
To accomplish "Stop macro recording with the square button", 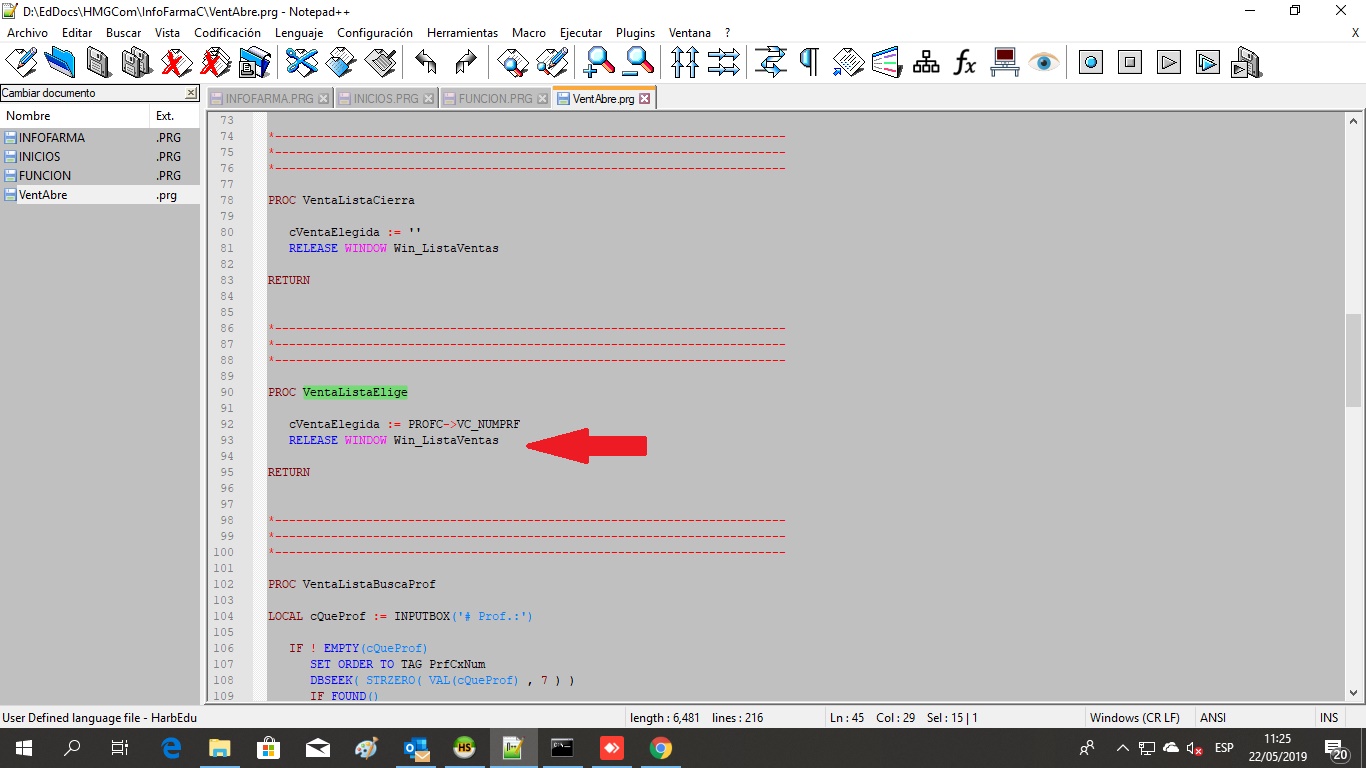I will coord(1130,63).
